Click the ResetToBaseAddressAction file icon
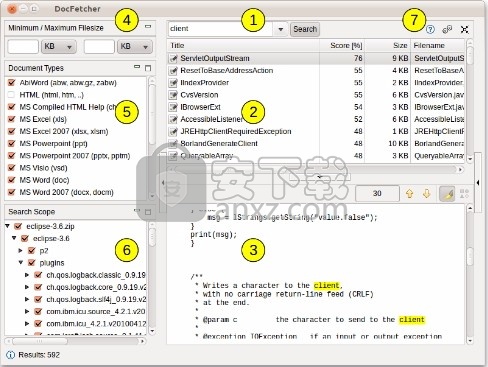 point(173,71)
